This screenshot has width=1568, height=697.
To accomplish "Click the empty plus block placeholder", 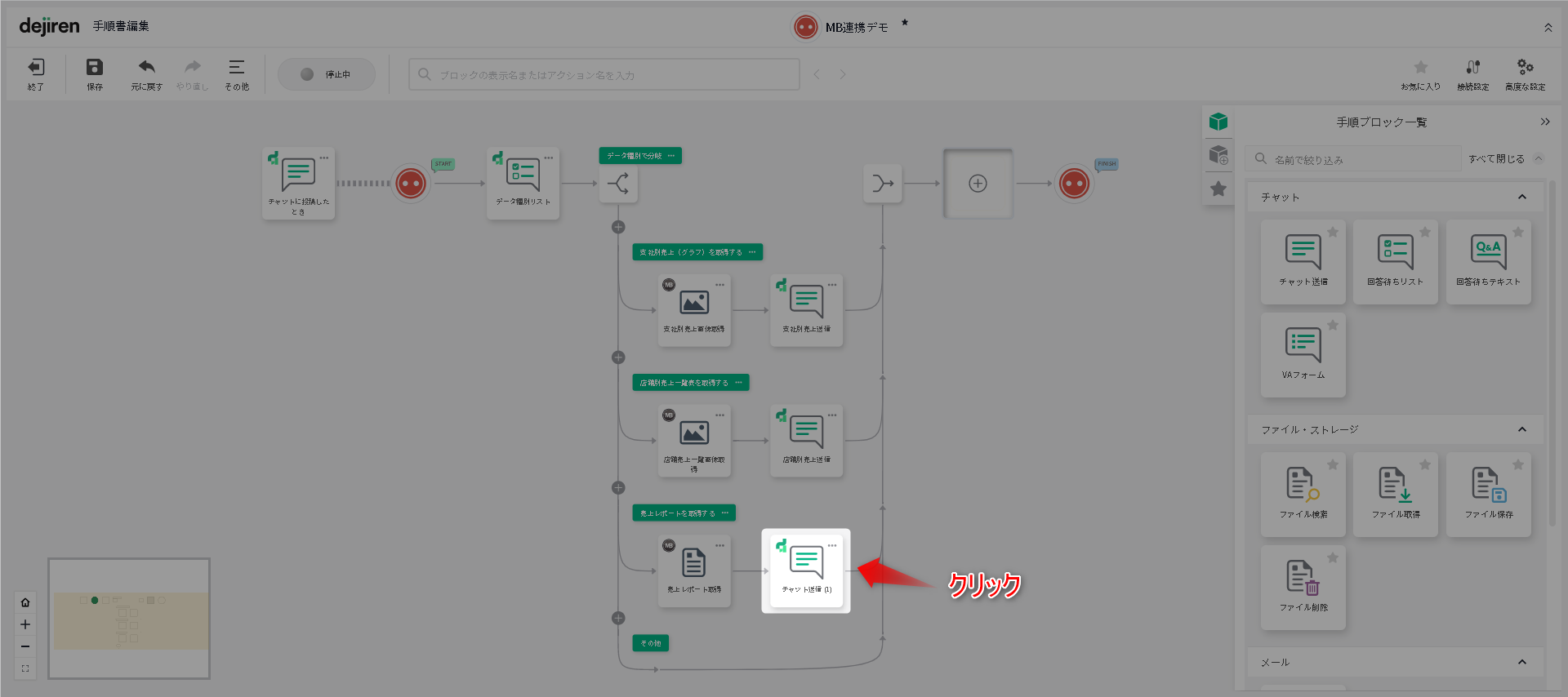I will click(x=978, y=184).
